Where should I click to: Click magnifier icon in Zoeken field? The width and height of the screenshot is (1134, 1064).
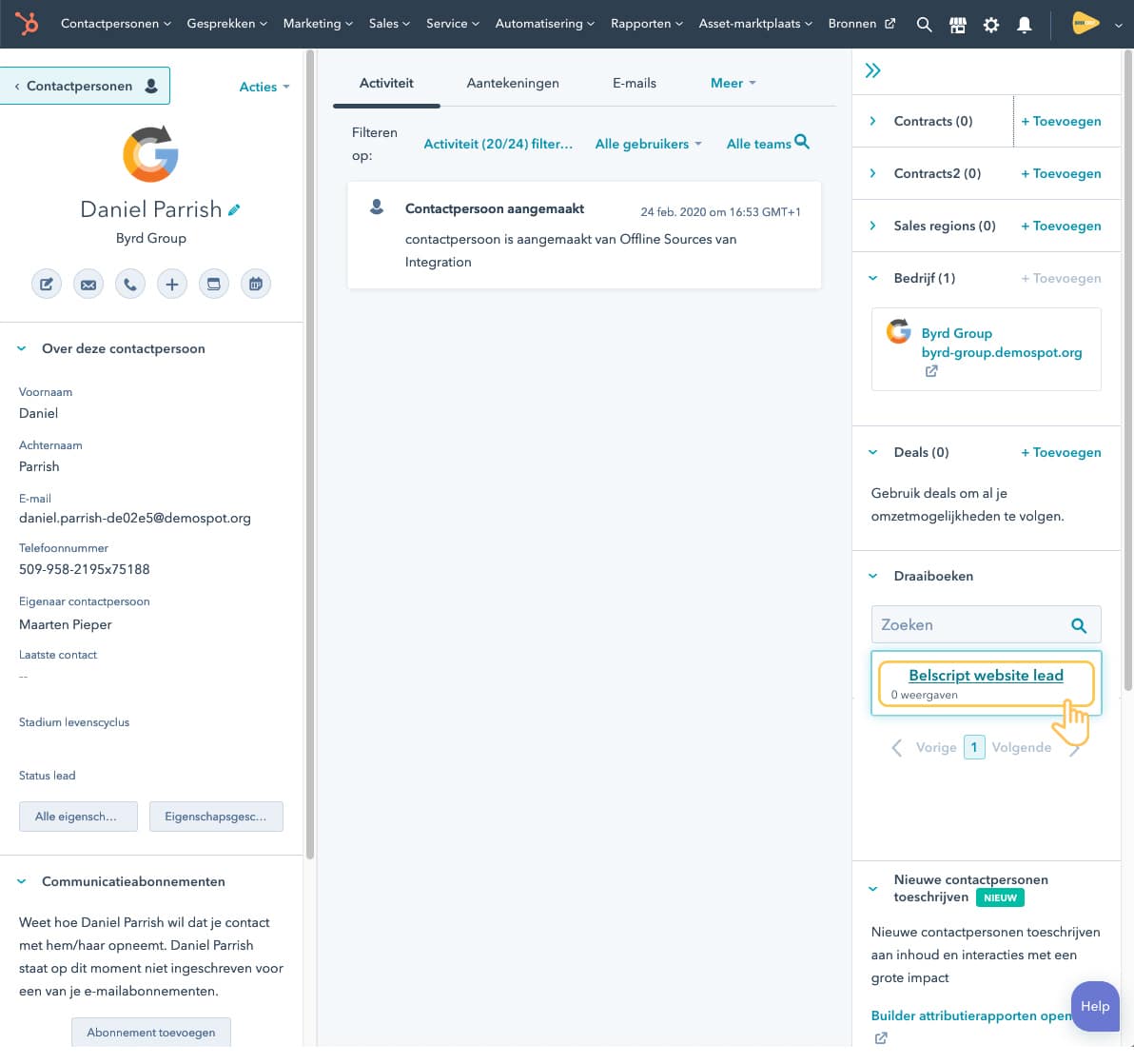[x=1078, y=625]
